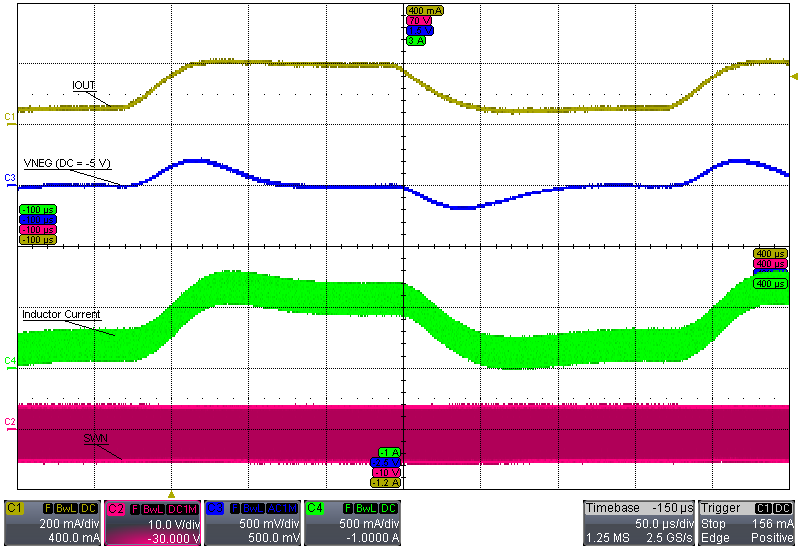
Task: Select the Inductor Current trace label
Action: [x=61, y=314]
